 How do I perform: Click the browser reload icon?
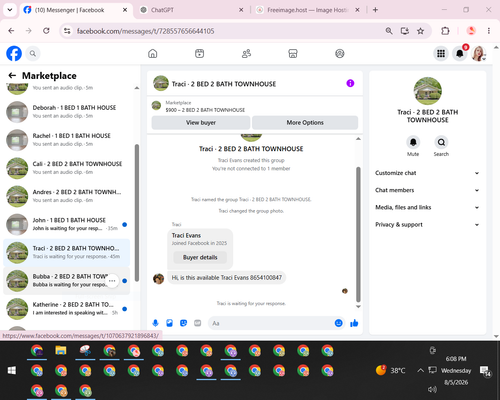point(46,31)
